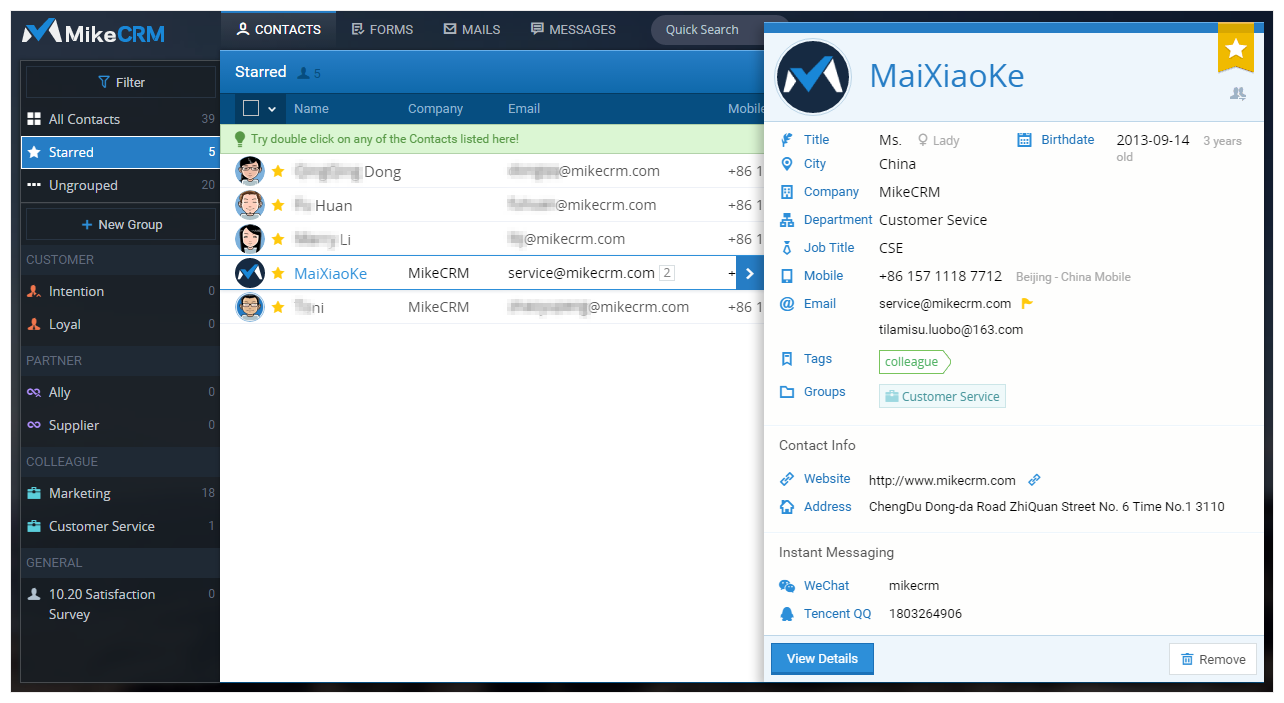Click the light bulb tip icon in the green bar
This screenshot has width=1284, height=703.
pyautogui.click(x=240, y=139)
